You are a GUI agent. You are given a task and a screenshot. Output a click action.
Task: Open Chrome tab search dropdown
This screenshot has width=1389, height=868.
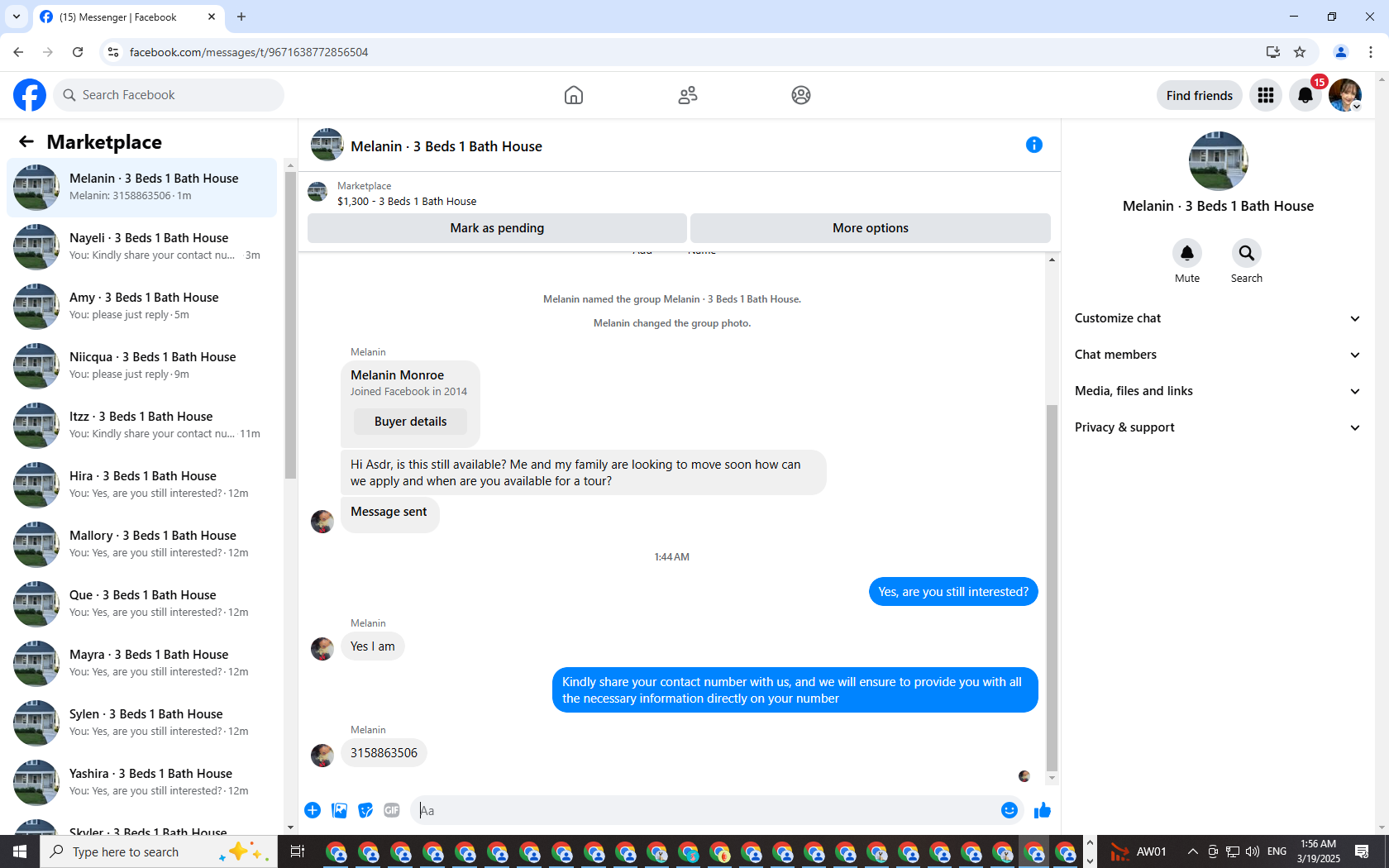pos(16,17)
